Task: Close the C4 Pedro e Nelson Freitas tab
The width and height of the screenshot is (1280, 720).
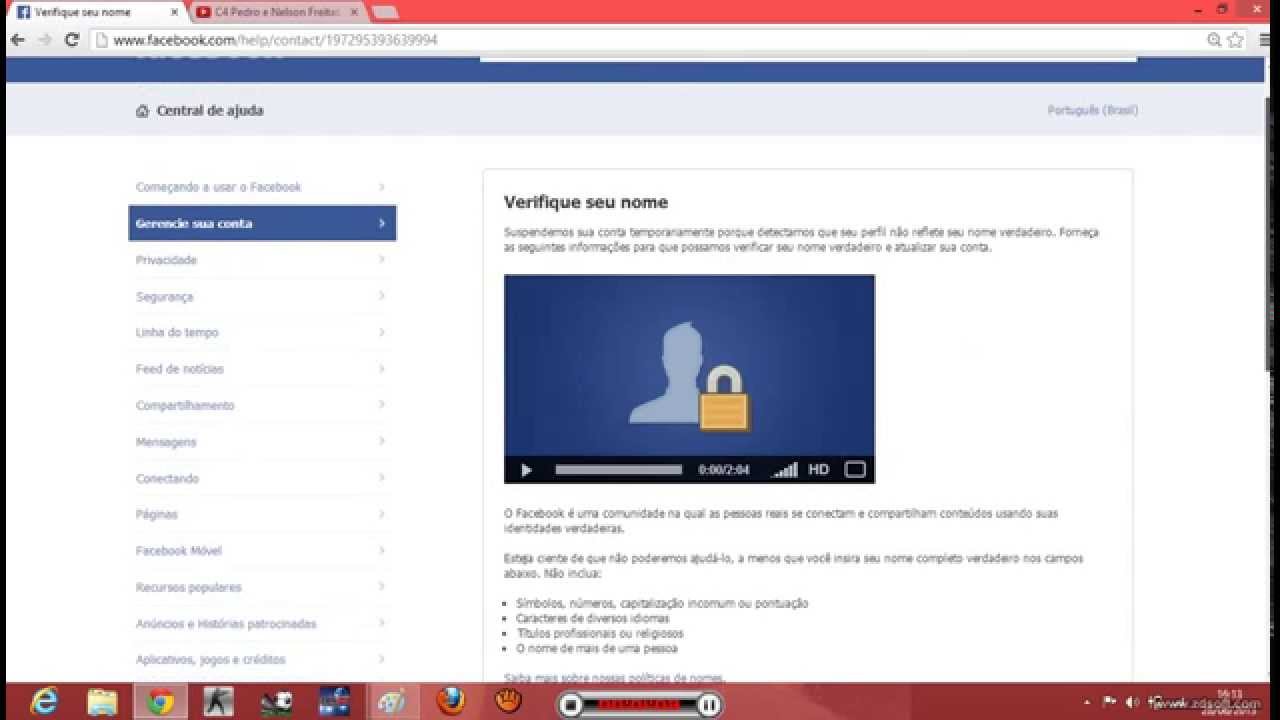Action: tap(354, 12)
